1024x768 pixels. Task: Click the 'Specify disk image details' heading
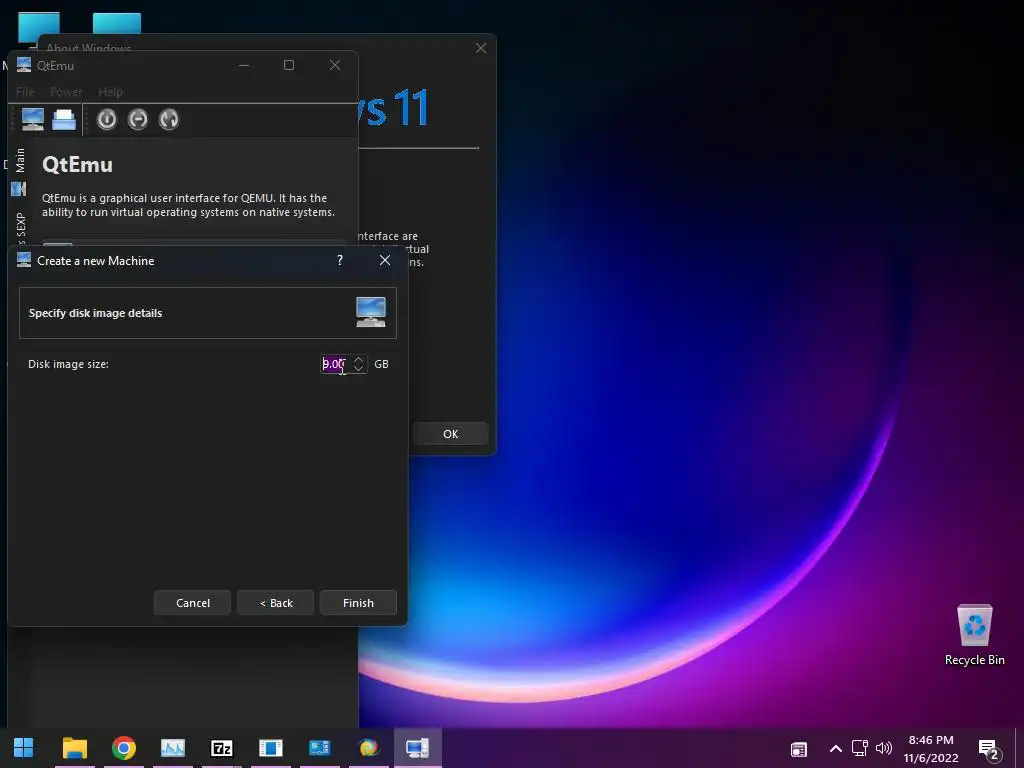[x=95, y=313]
